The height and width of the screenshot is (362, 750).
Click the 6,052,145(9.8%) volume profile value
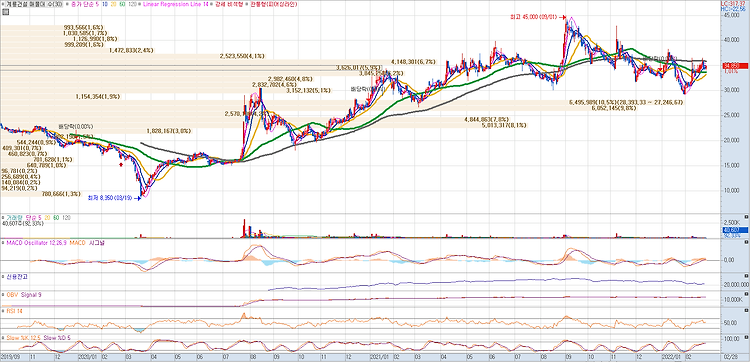614,108
